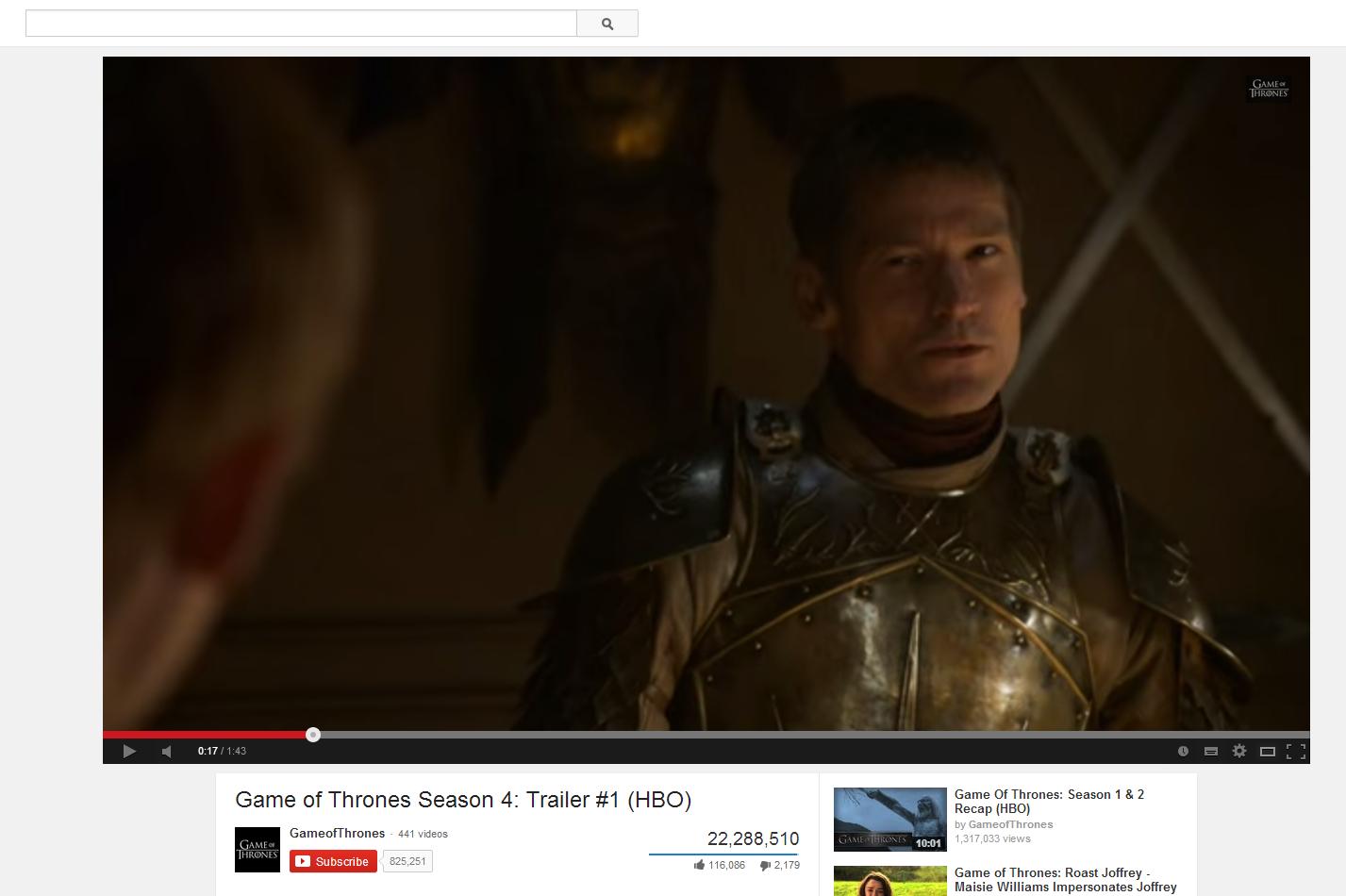This screenshot has height=896, width=1346.
Task: Open the quality options via settings gear
Action: click(x=1238, y=751)
